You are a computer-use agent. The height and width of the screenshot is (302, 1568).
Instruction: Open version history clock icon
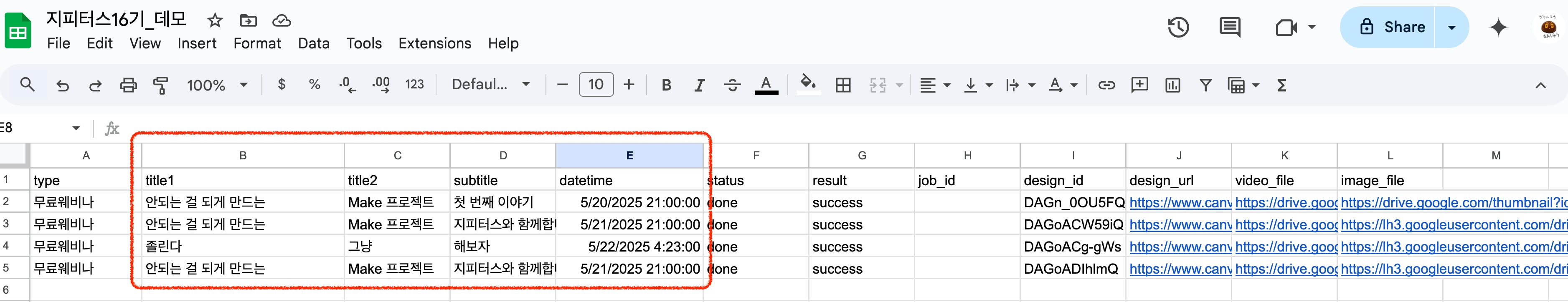[1178, 28]
